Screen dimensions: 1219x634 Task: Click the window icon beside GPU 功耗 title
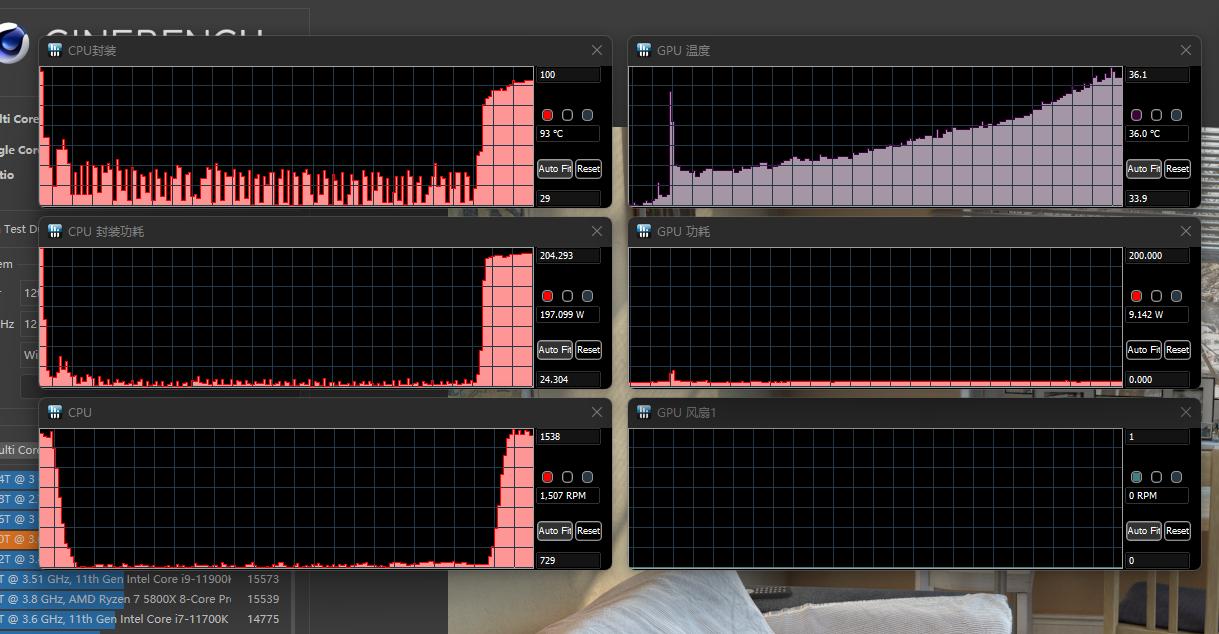click(x=643, y=231)
